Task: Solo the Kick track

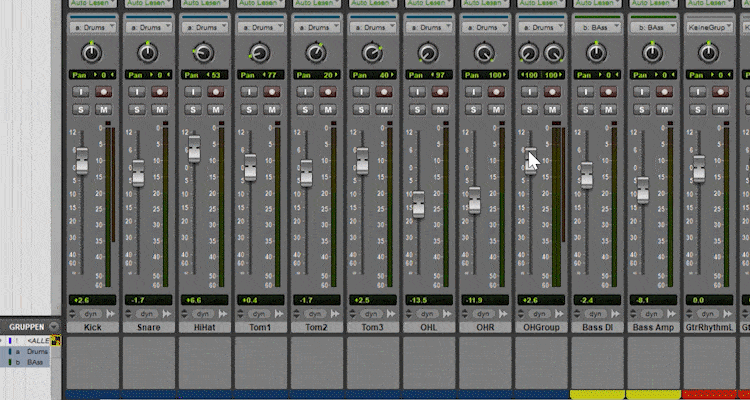Action: click(x=80, y=110)
